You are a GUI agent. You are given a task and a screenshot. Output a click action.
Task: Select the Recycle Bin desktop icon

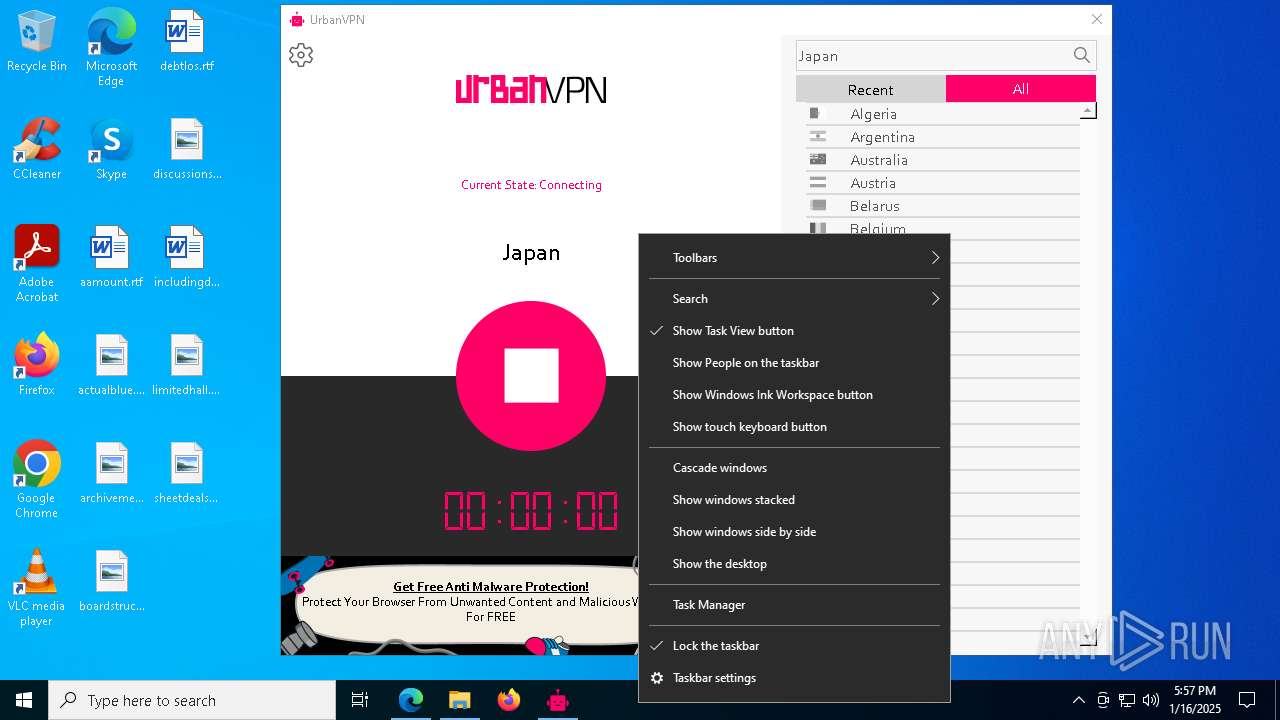37,42
